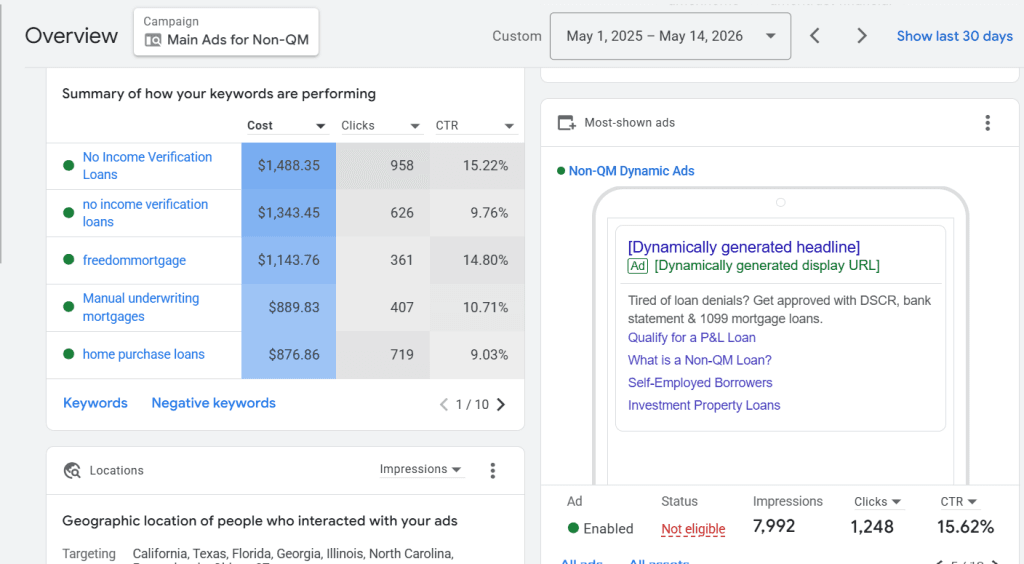
Task: Click Qualify for a P&L Loan sitelink
Action: click(692, 337)
